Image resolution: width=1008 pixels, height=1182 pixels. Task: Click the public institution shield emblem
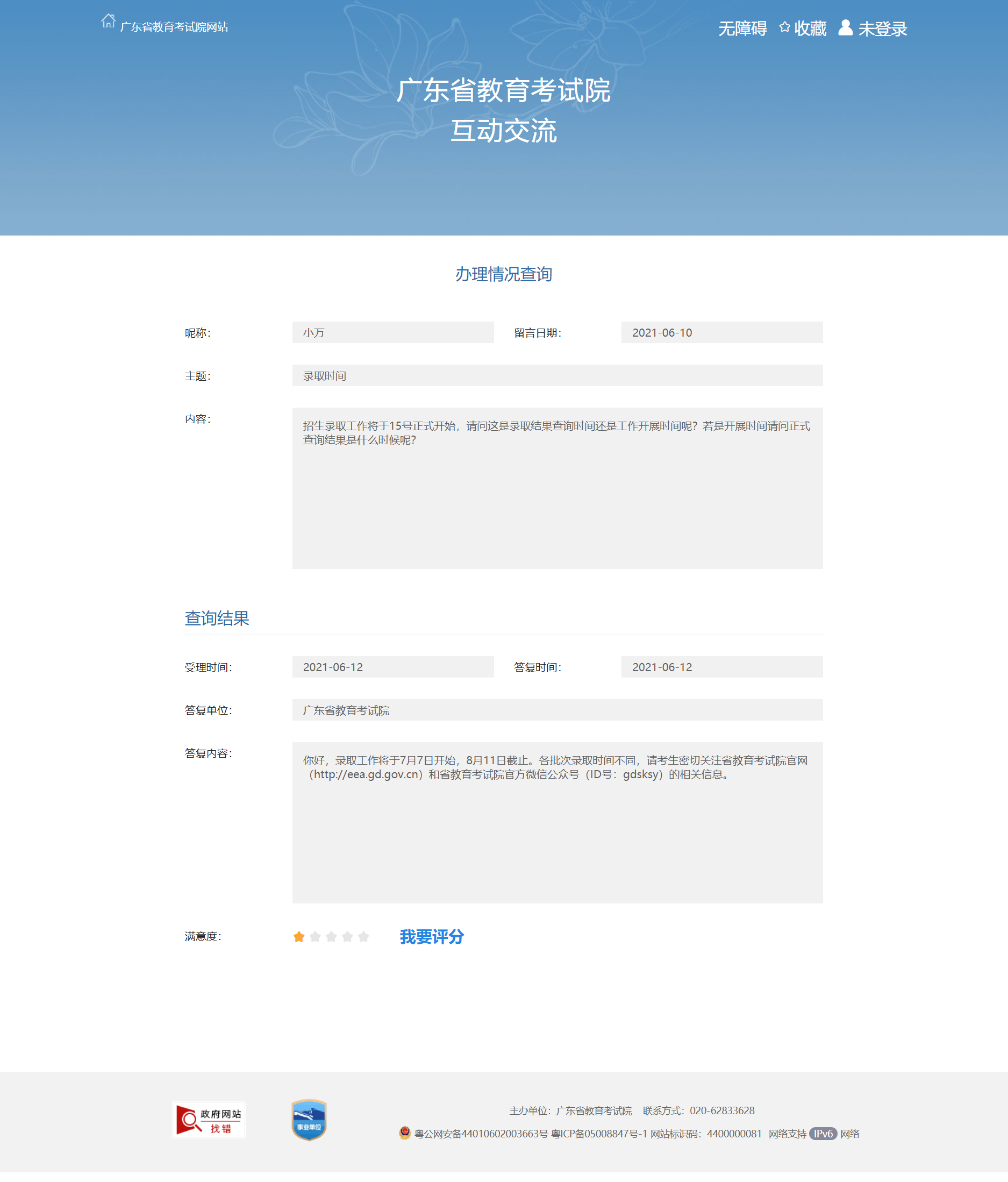309,1120
